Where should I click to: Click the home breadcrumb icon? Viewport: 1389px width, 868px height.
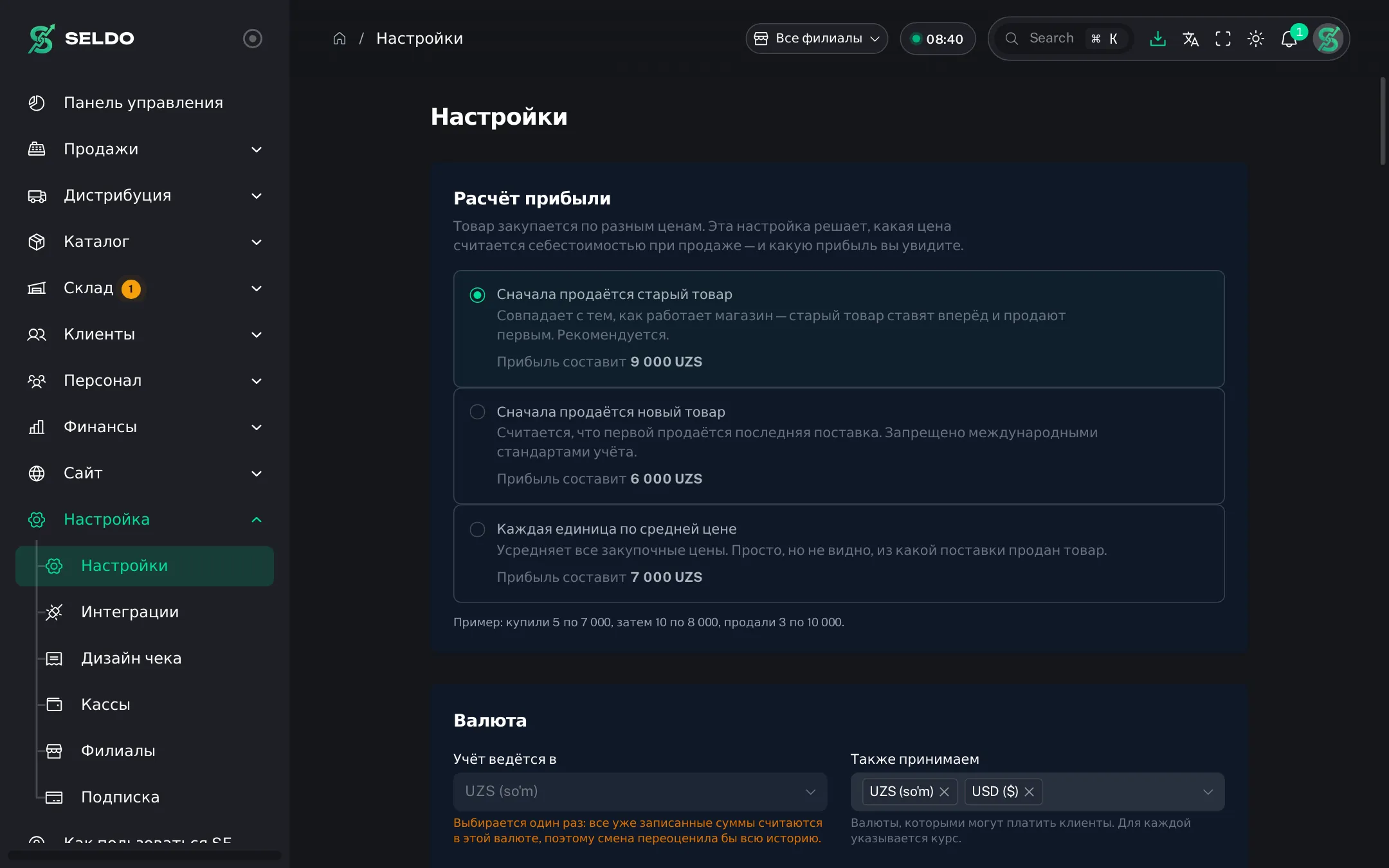[x=340, y=39]
